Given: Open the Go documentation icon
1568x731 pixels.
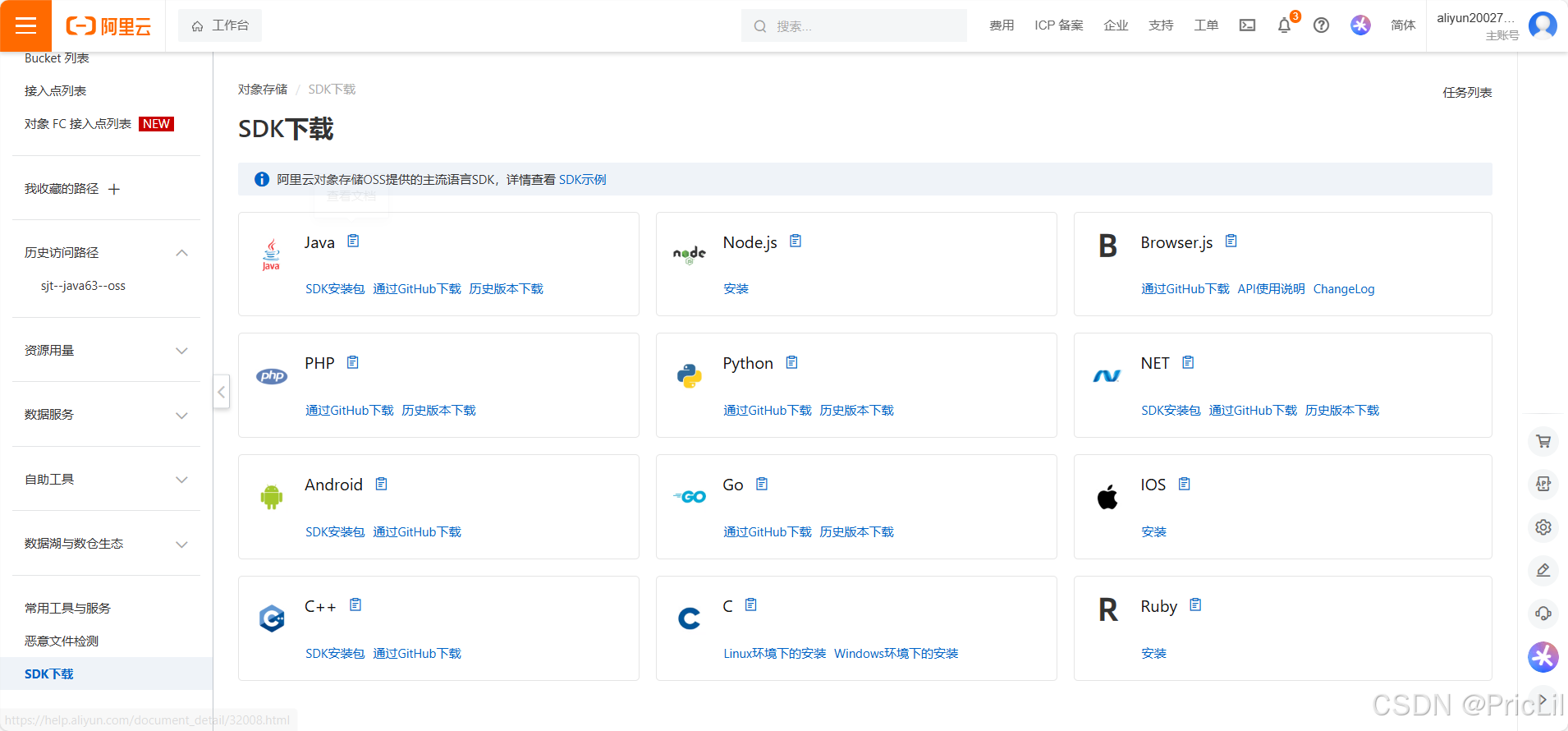Looking at the screenshot, I should [762, 484].
